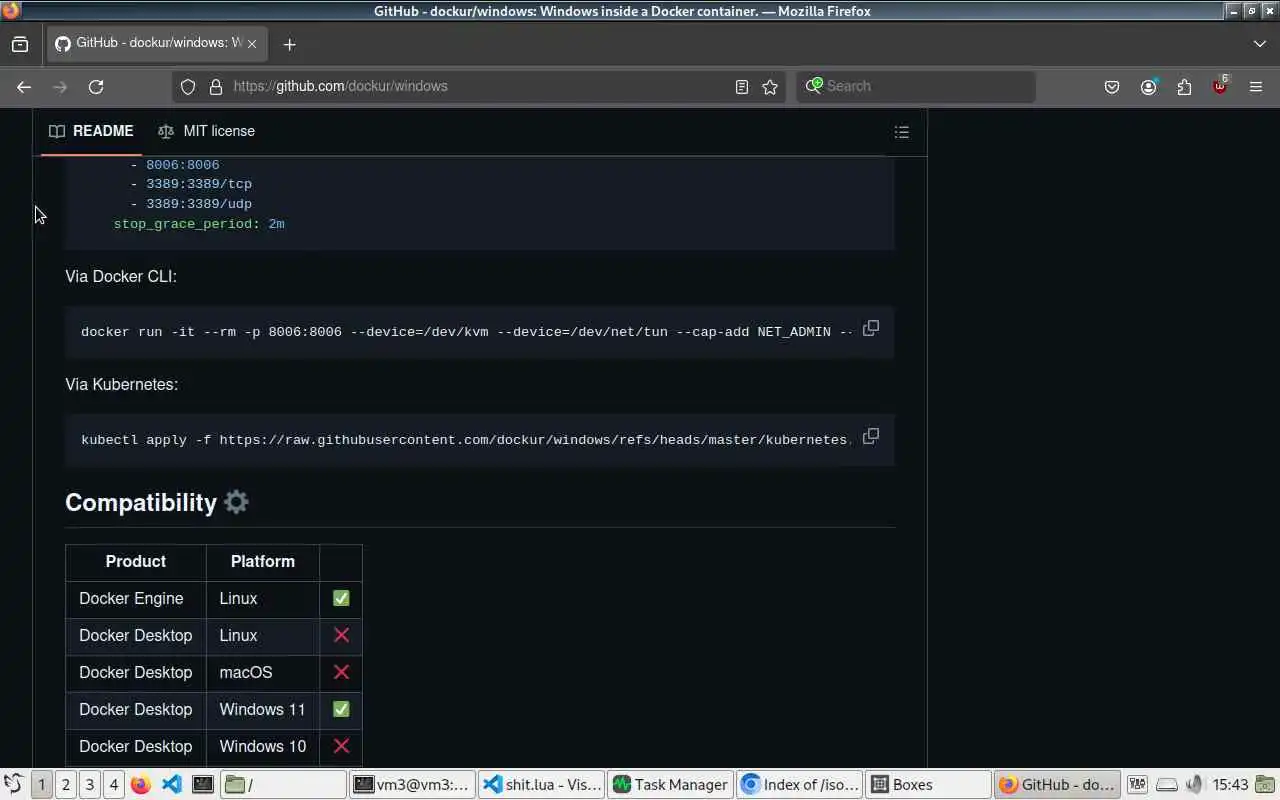Click the red cross for Docker Desktop Linux
The image size is (1280, 800).
(x=341, y=635)
